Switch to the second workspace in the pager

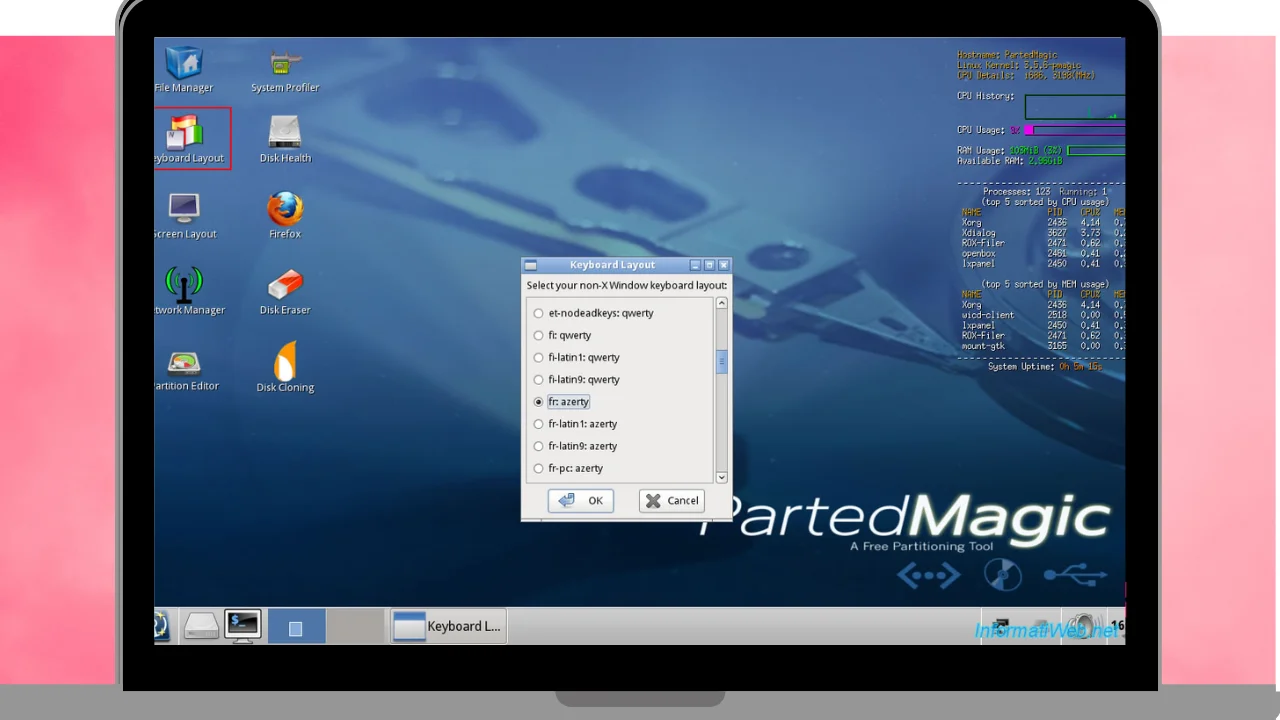pos(355,626)
